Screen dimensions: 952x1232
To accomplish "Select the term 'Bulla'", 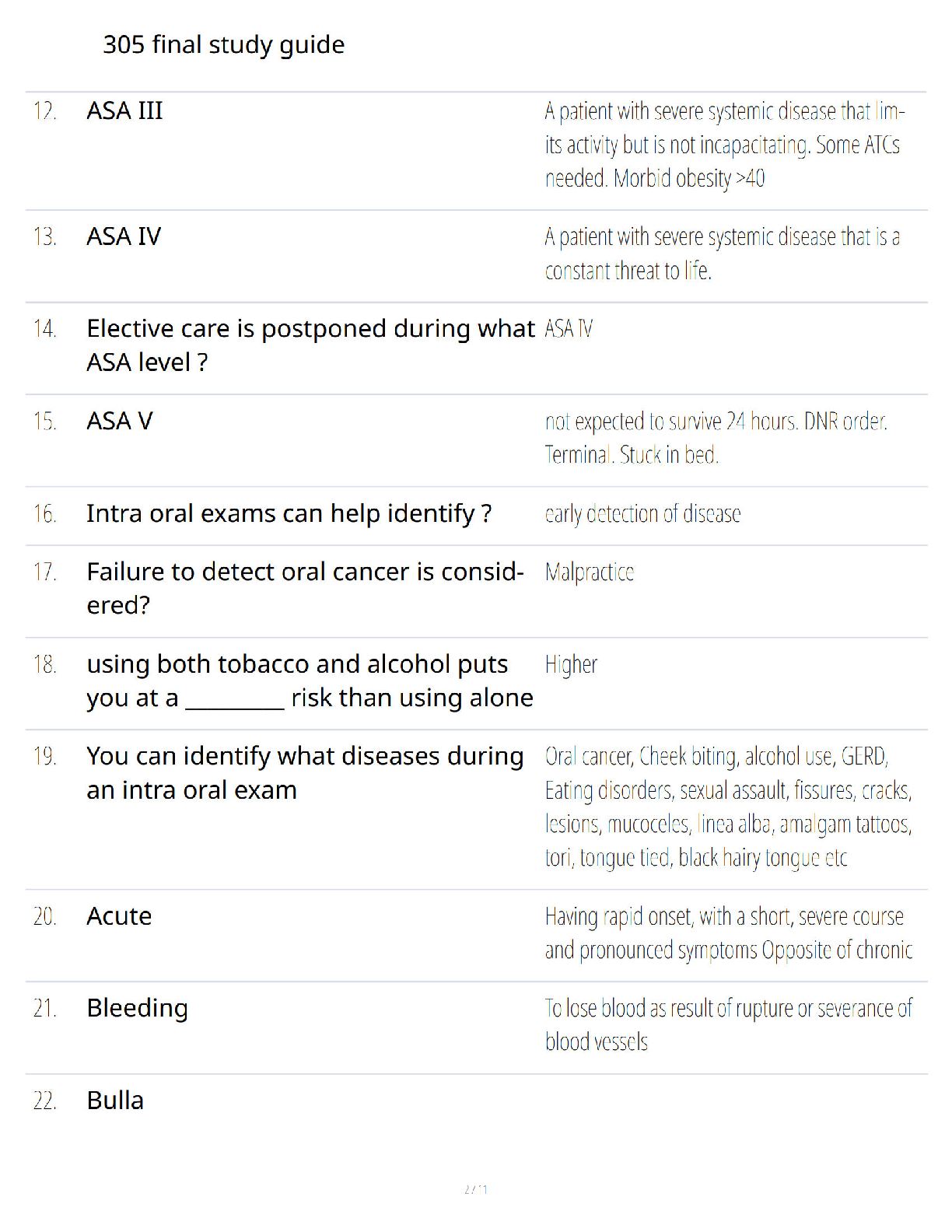I will [x=115, y=1101].
